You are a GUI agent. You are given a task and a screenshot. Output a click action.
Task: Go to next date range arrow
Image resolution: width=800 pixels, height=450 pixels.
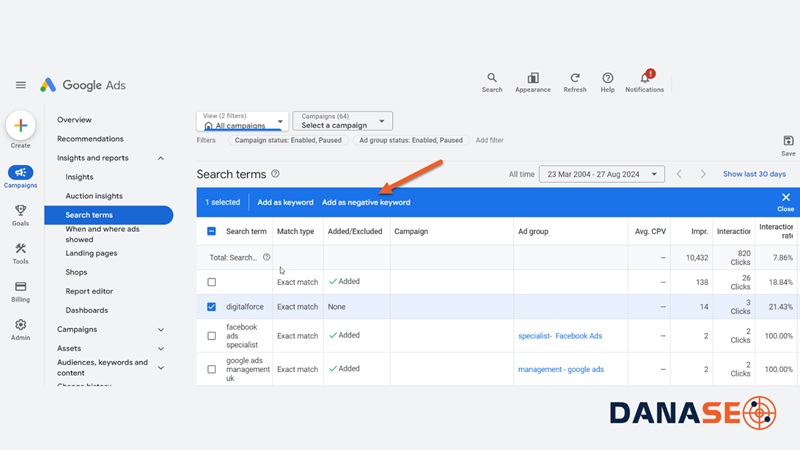click(x=703, y=174)
